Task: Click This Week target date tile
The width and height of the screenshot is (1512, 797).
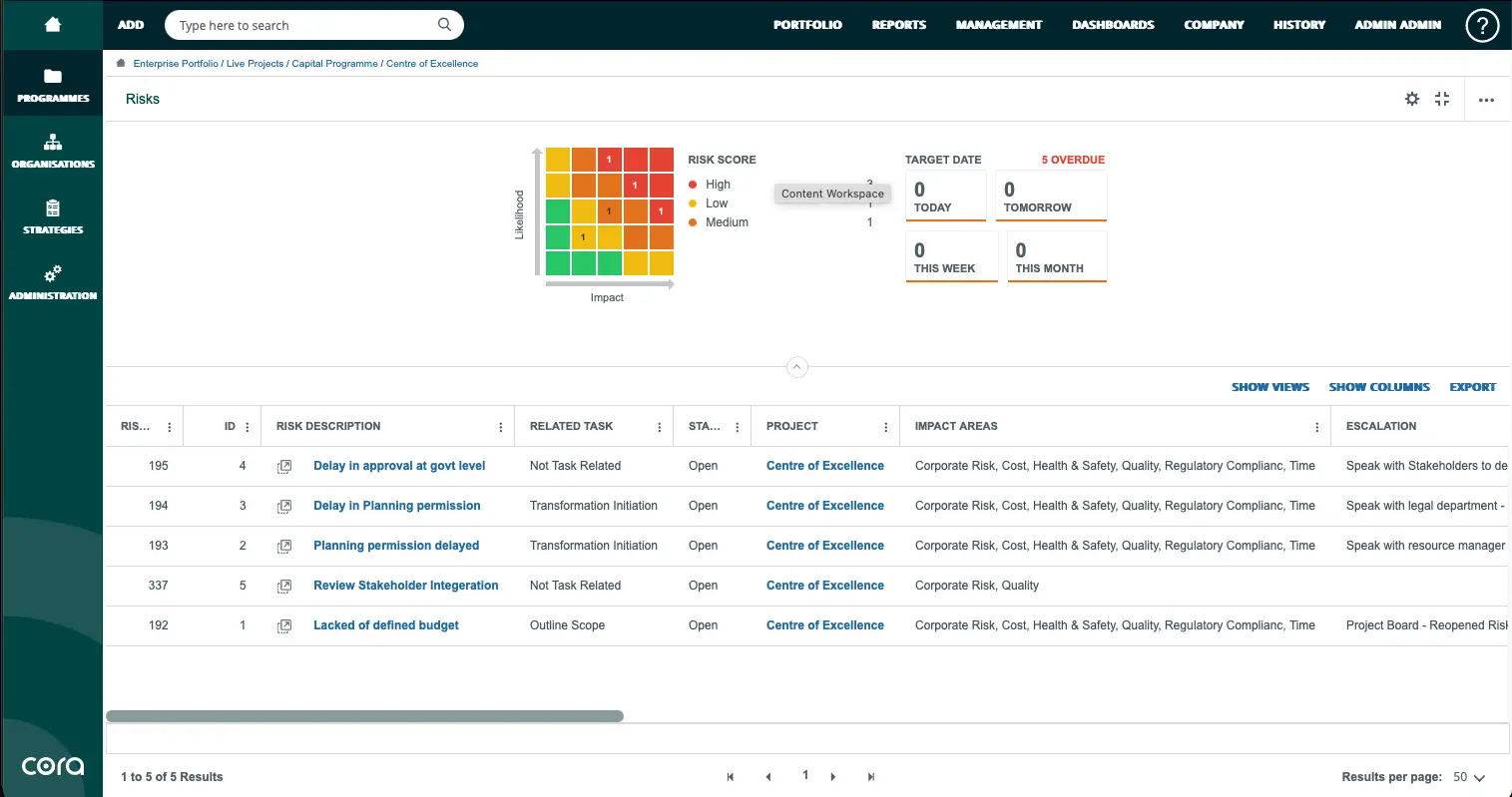Action: point(952,256)
